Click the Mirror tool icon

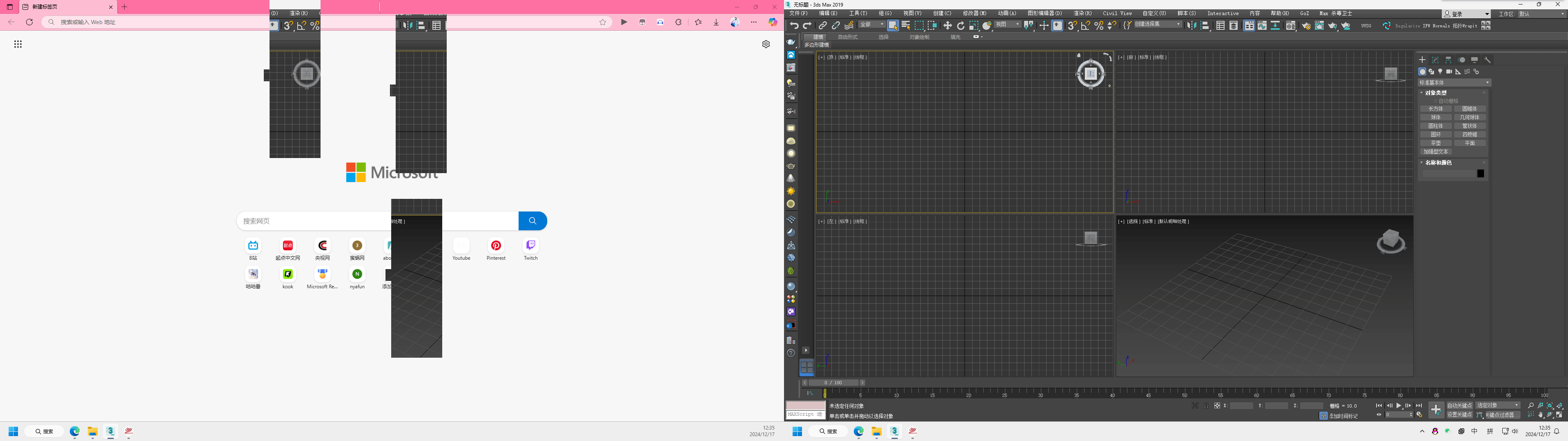point(1192,26)
